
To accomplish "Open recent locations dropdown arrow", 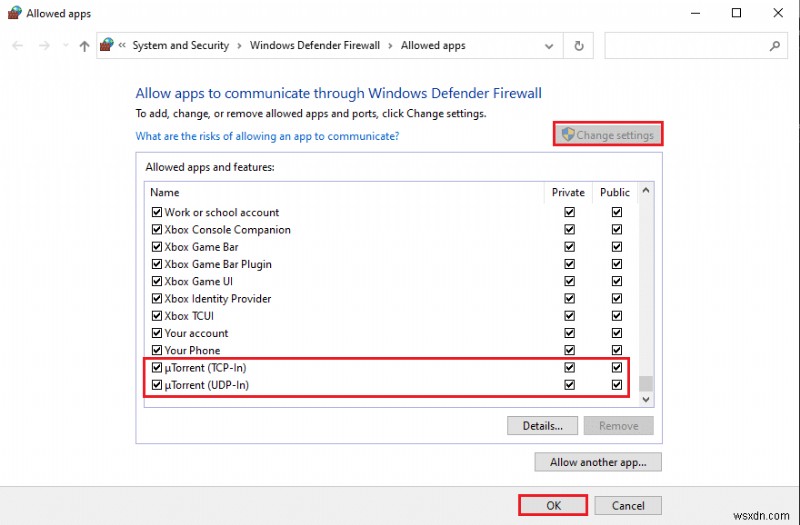I will coord(65,46).
